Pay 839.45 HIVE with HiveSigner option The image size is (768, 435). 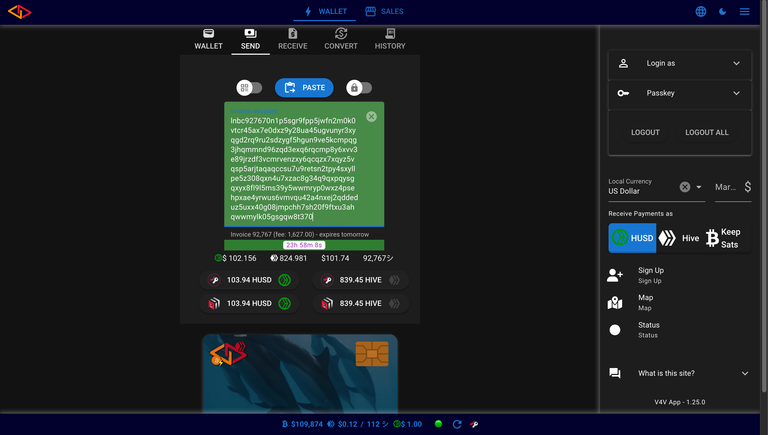[360, 304]
